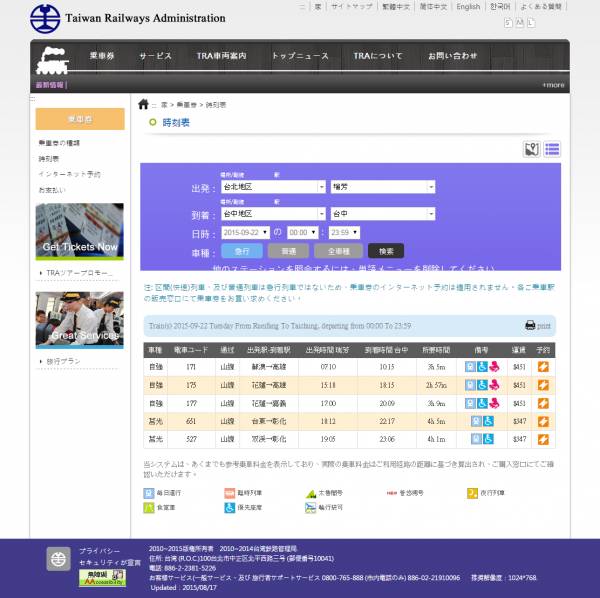
Task: Click the home icon in breadcrumb
Action: (x=143, y=104)
